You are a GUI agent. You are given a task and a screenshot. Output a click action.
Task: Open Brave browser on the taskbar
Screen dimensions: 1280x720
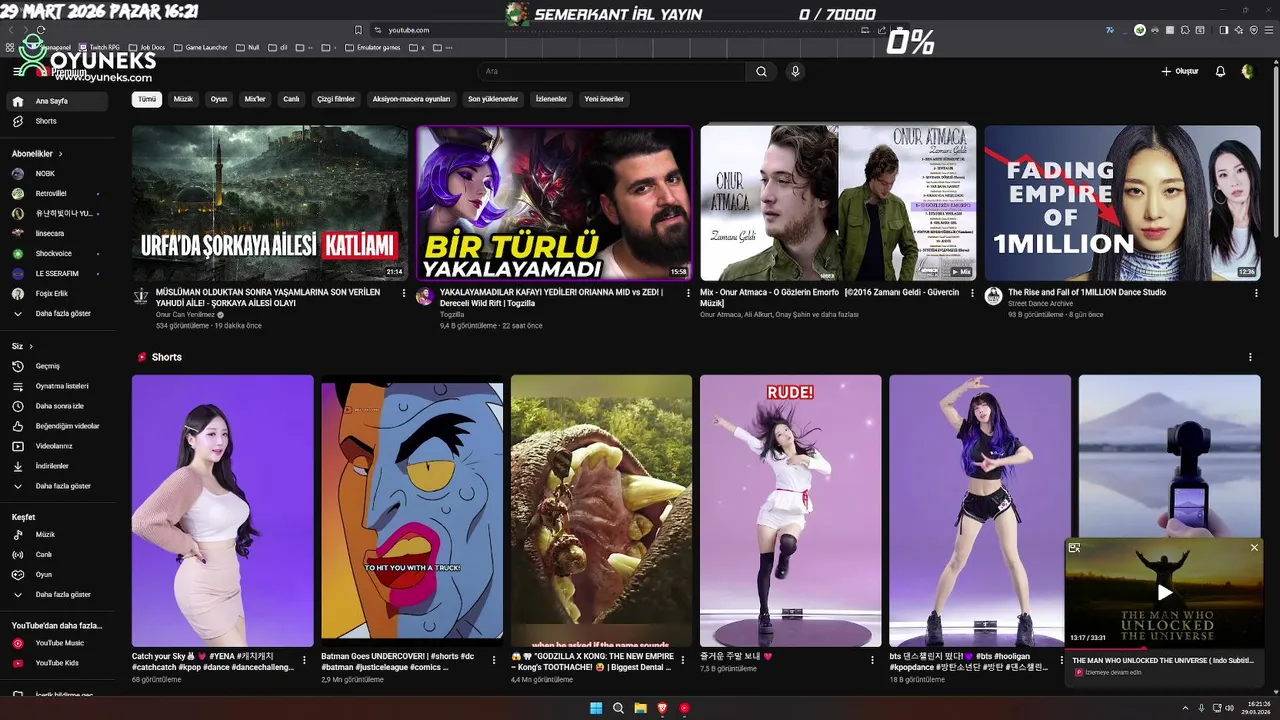pyautogui.click(x=662, y=708)
